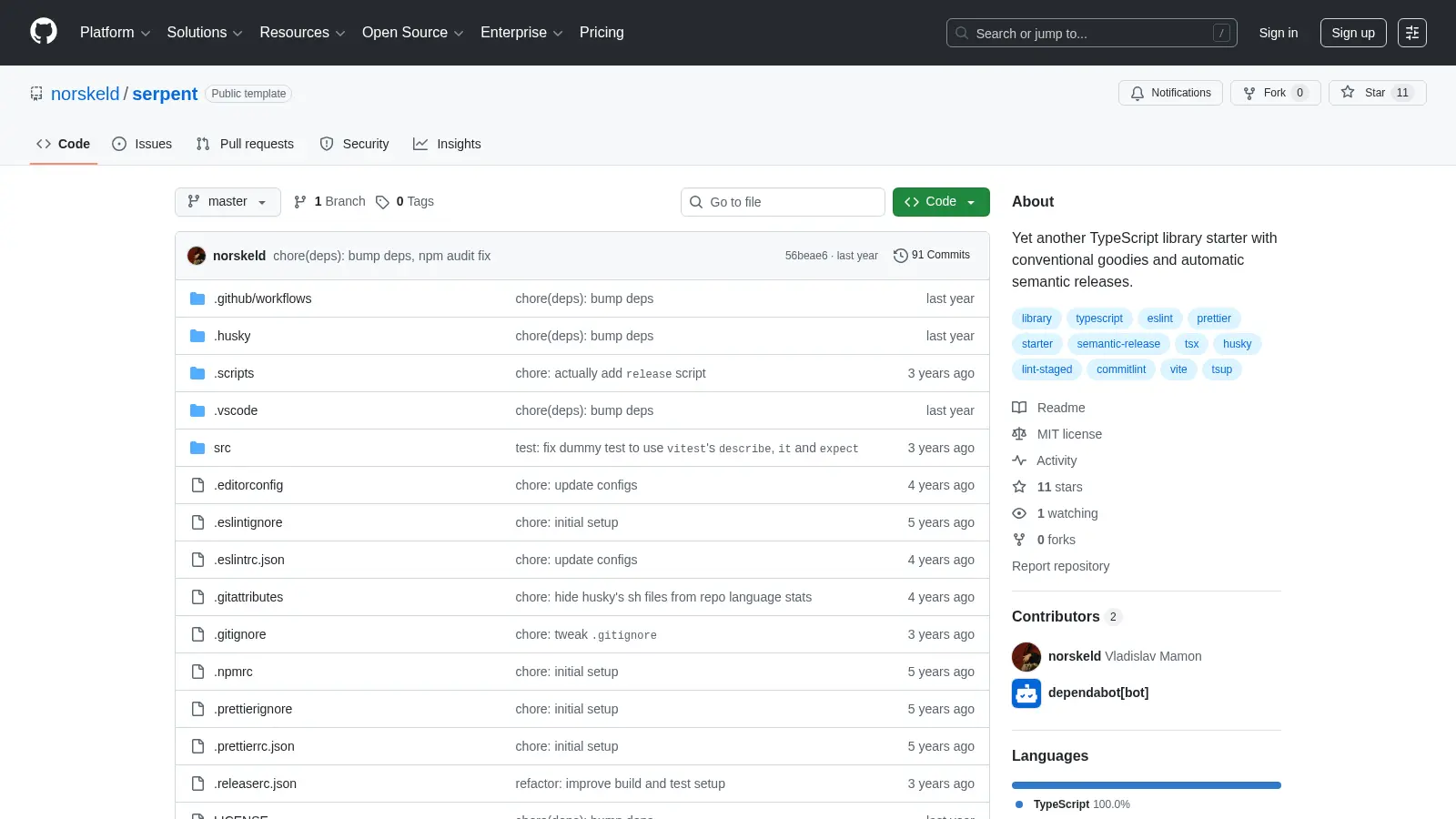This screenshot has width=1456, height=819.
Task: Open the .gitignore file
Action: coord(240,634)
